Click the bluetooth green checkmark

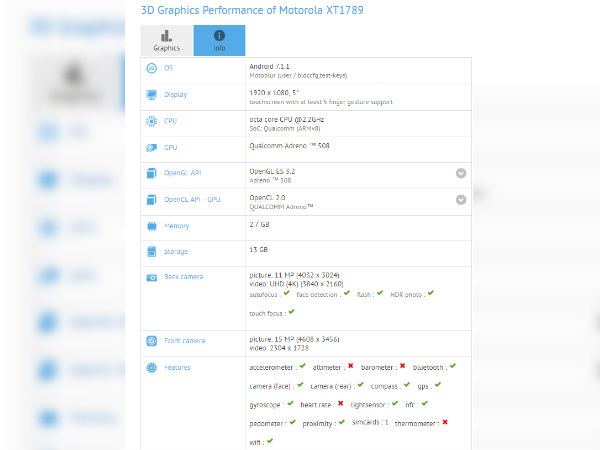click(453, 366)
